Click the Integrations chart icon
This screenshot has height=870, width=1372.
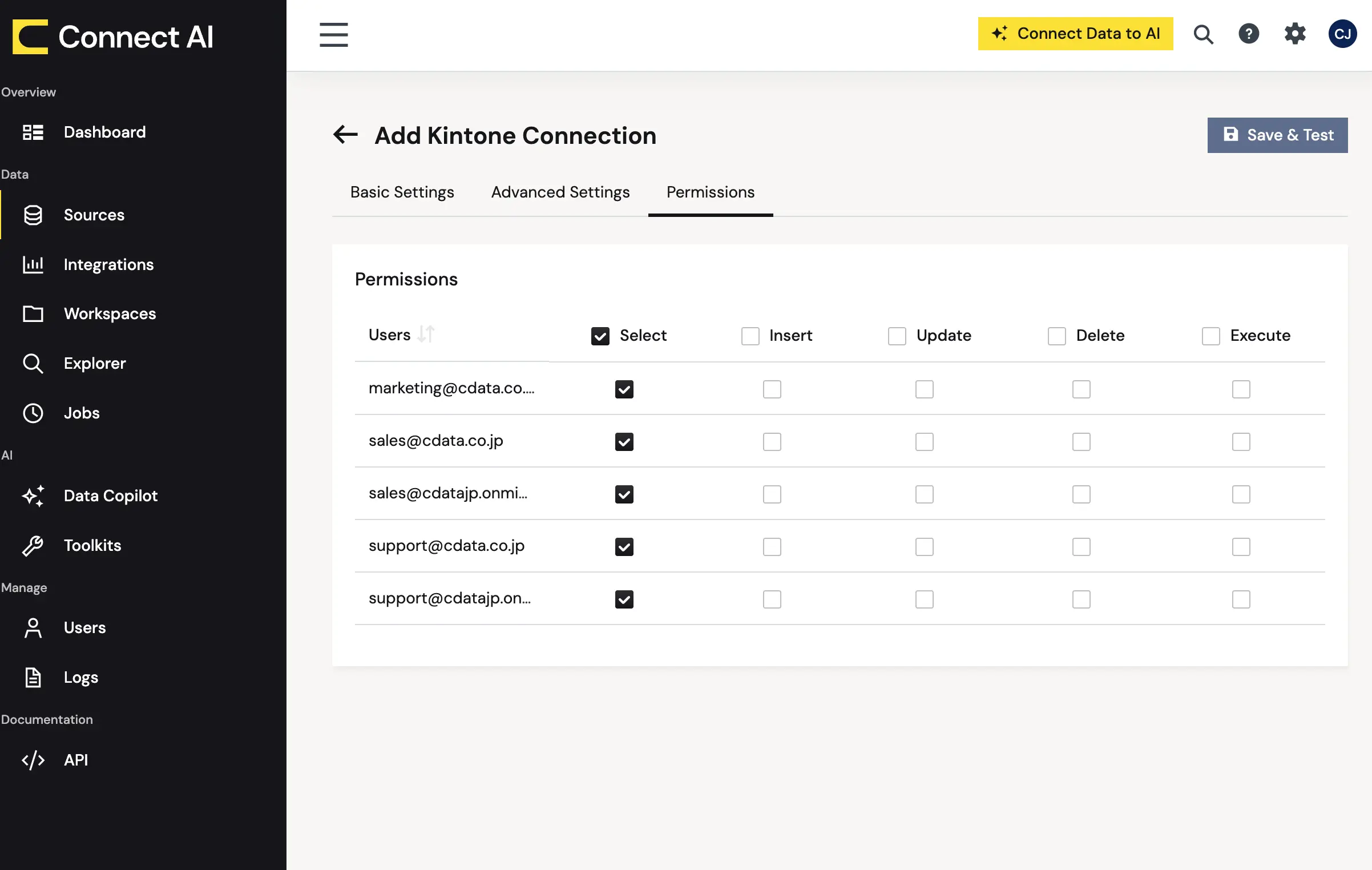33,264
